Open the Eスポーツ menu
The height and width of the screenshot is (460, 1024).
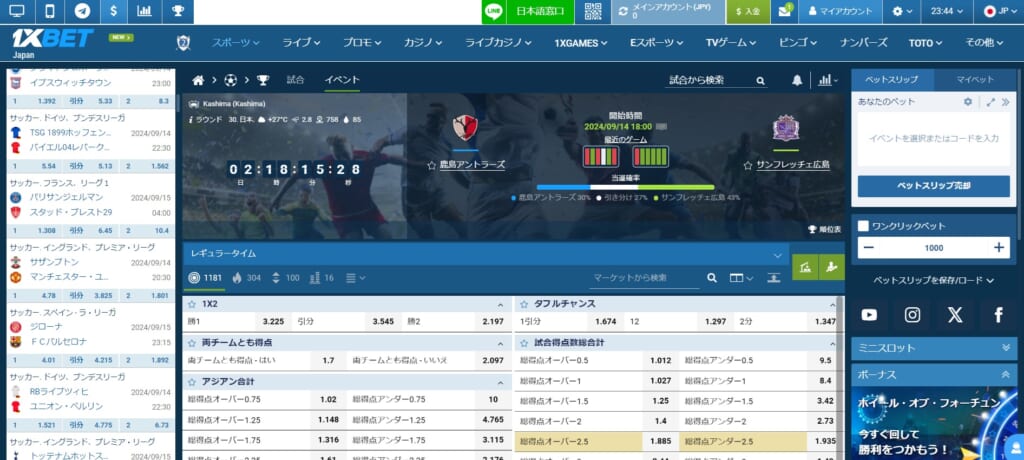coord(656,42)
